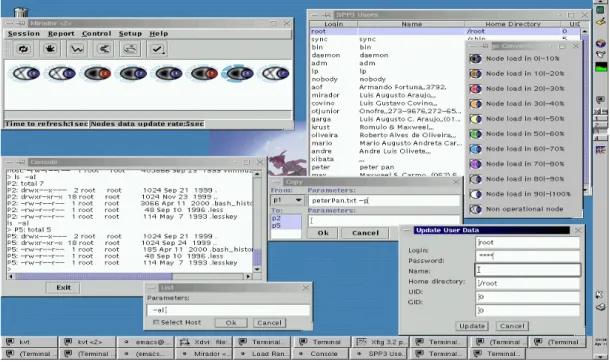Click the 'Node load in 0-10%' legend icon
Viewport: 610px width, 362px height.
click(x=475, y=59)
